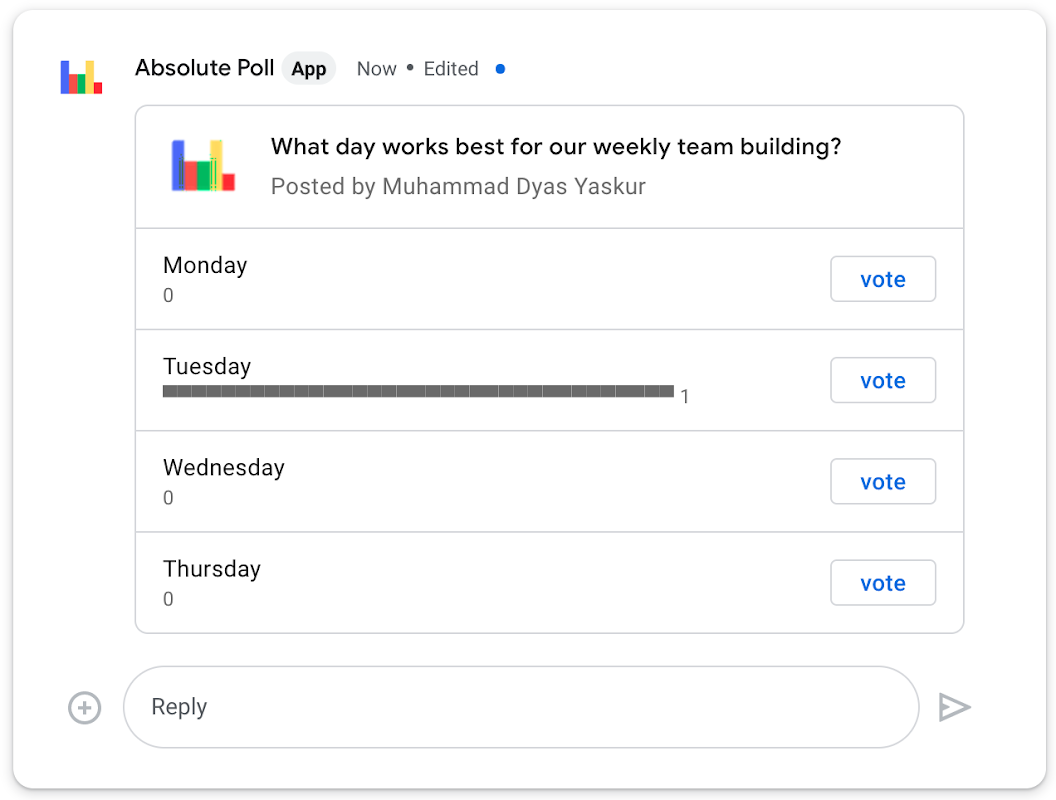Click Tuesday's vote progress bar
The width and height of the screenshot is (1056, 800).
[x=418, y=391]
